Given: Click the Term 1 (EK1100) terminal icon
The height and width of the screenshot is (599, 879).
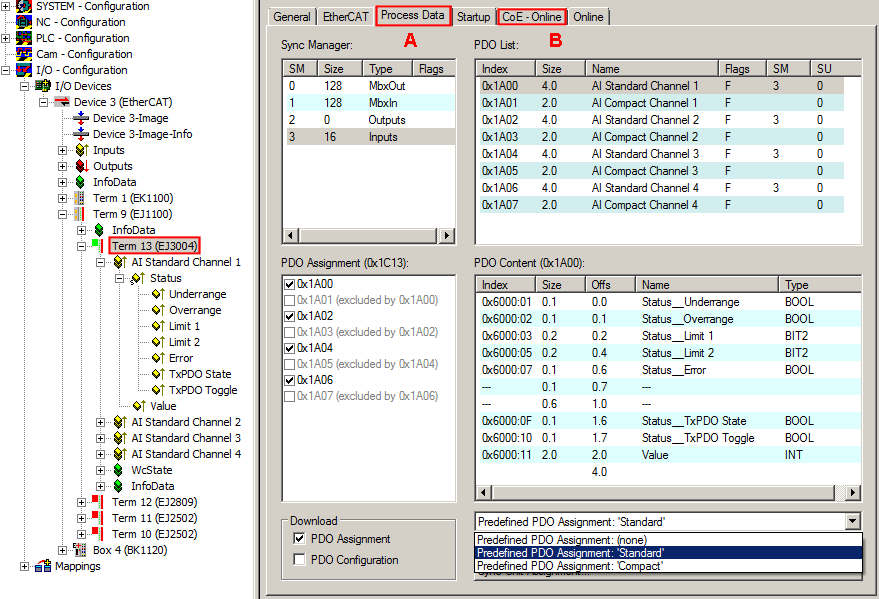Looking at the screenshot, I should (80, 198).
